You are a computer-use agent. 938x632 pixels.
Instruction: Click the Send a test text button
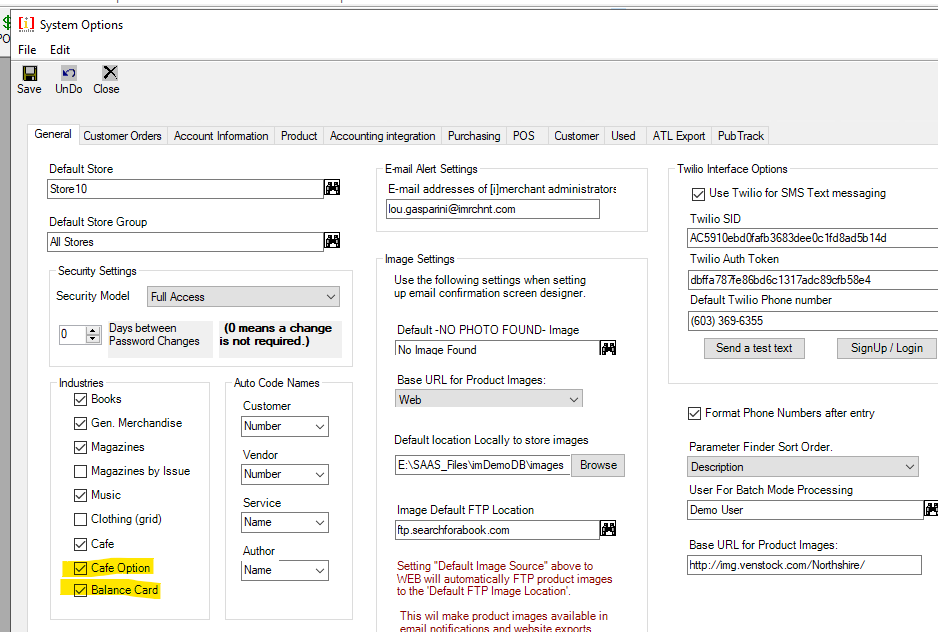click(x=754, y=348)
